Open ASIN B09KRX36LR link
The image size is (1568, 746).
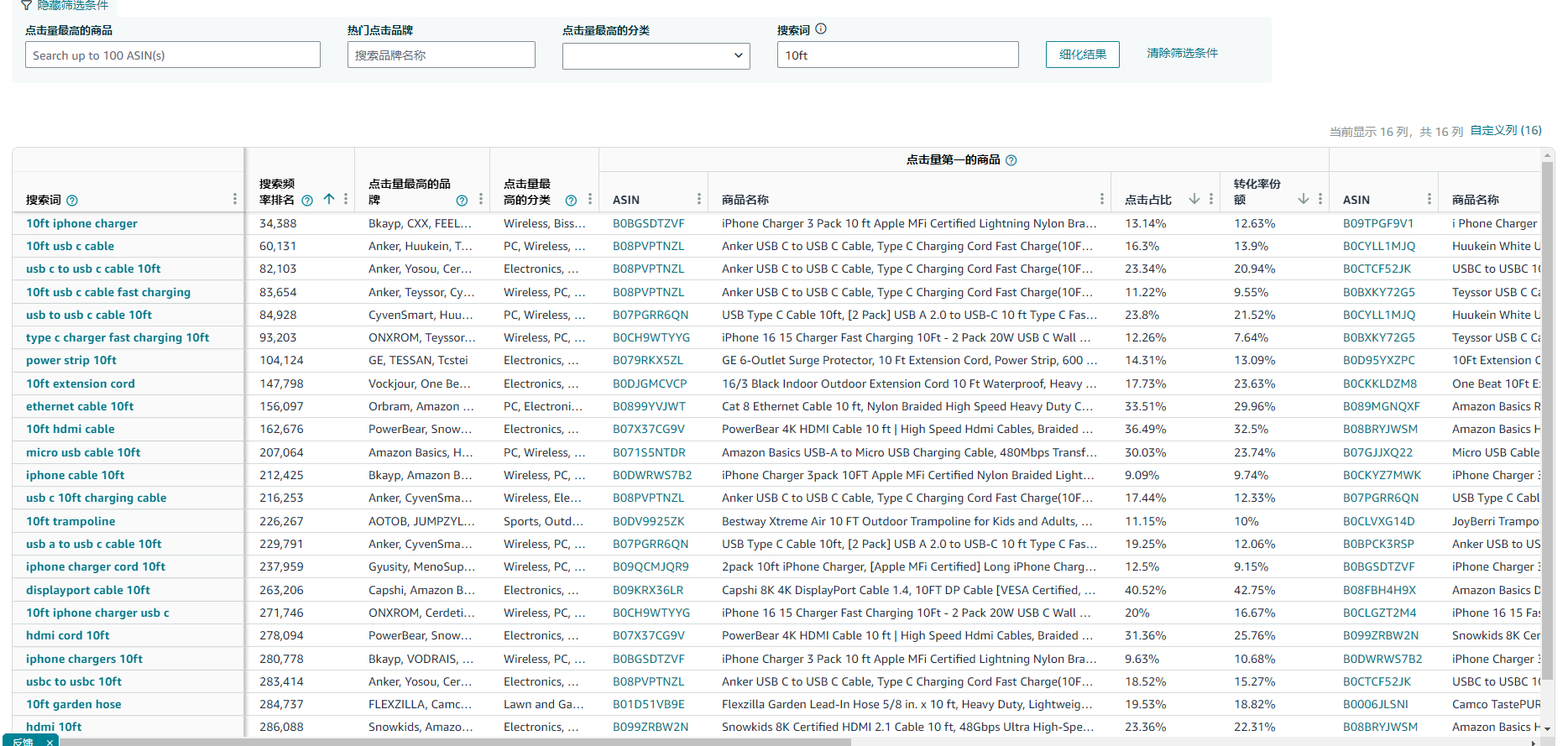click(x=648, y=590)
